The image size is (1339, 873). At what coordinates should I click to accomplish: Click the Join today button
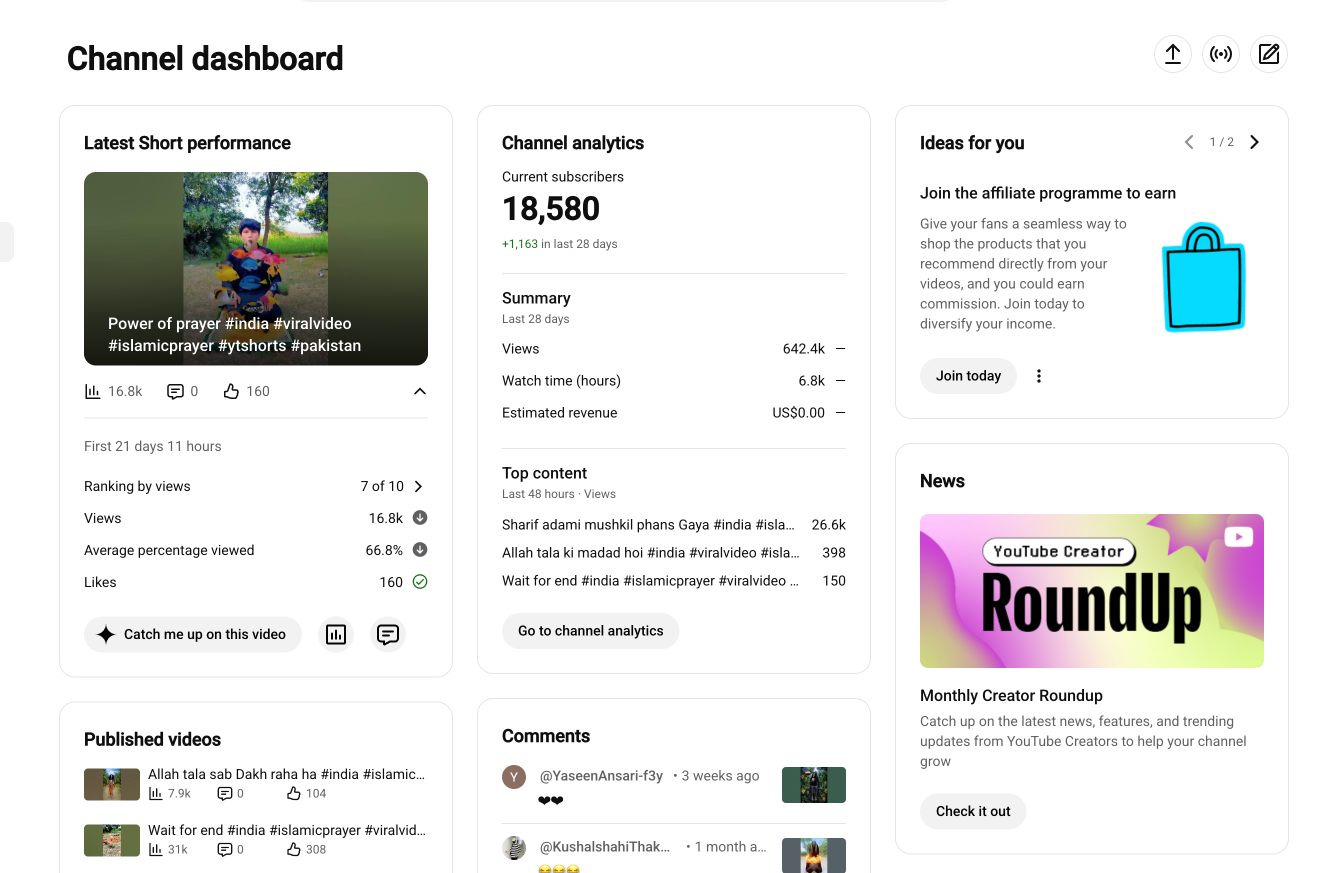(968, 376)
